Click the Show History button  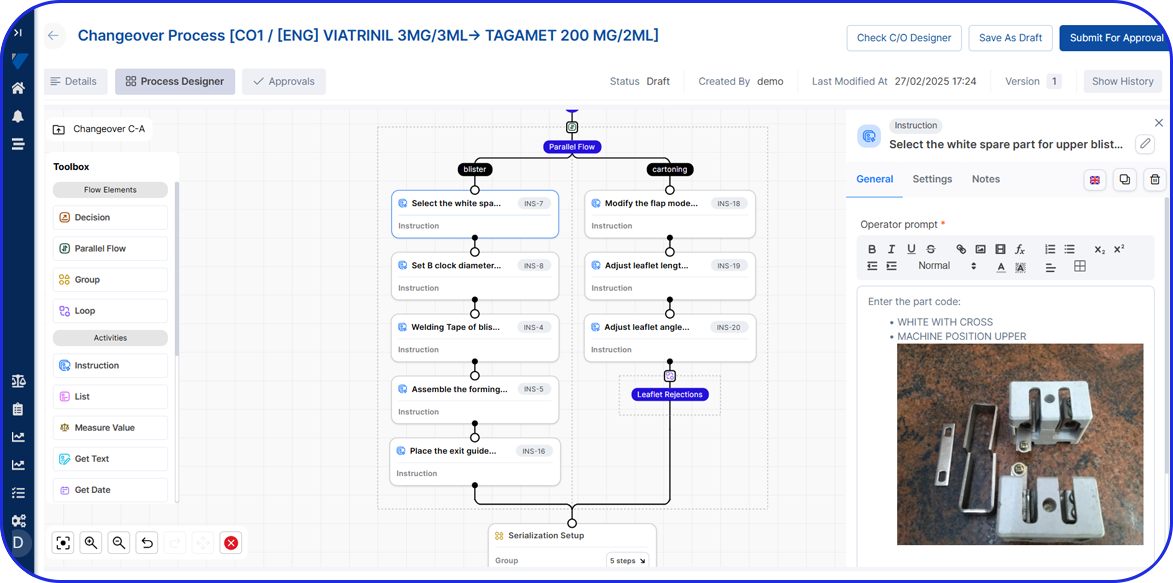[x=1122, y=81]
